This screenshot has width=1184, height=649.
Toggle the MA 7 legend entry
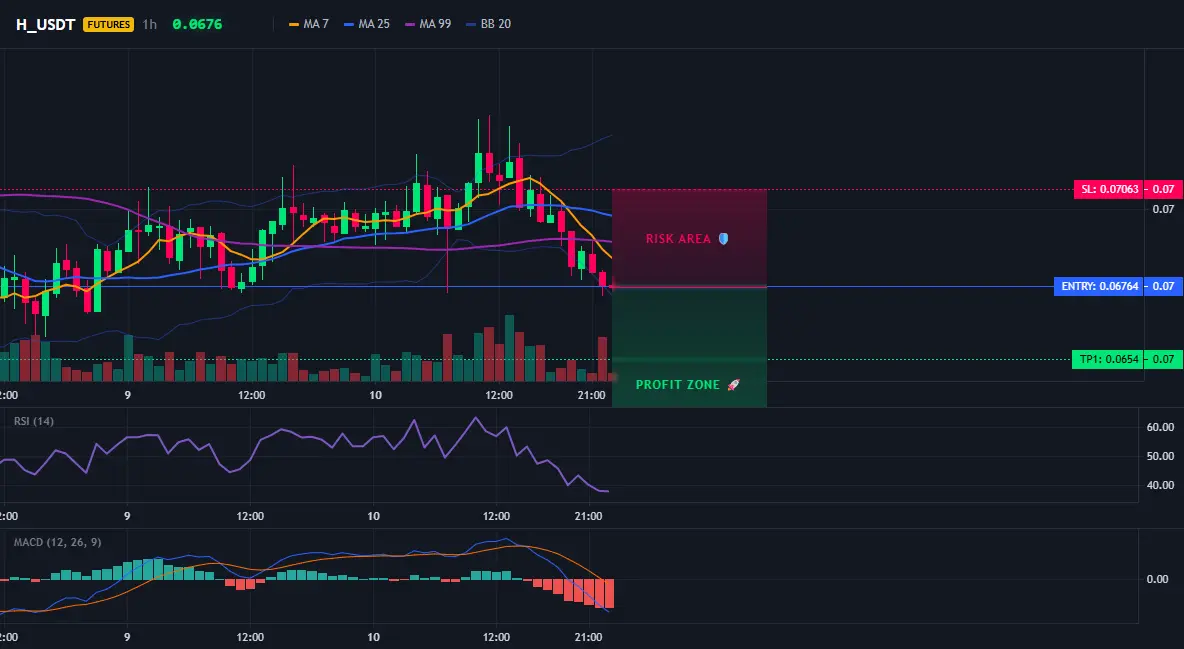point(309,24)
